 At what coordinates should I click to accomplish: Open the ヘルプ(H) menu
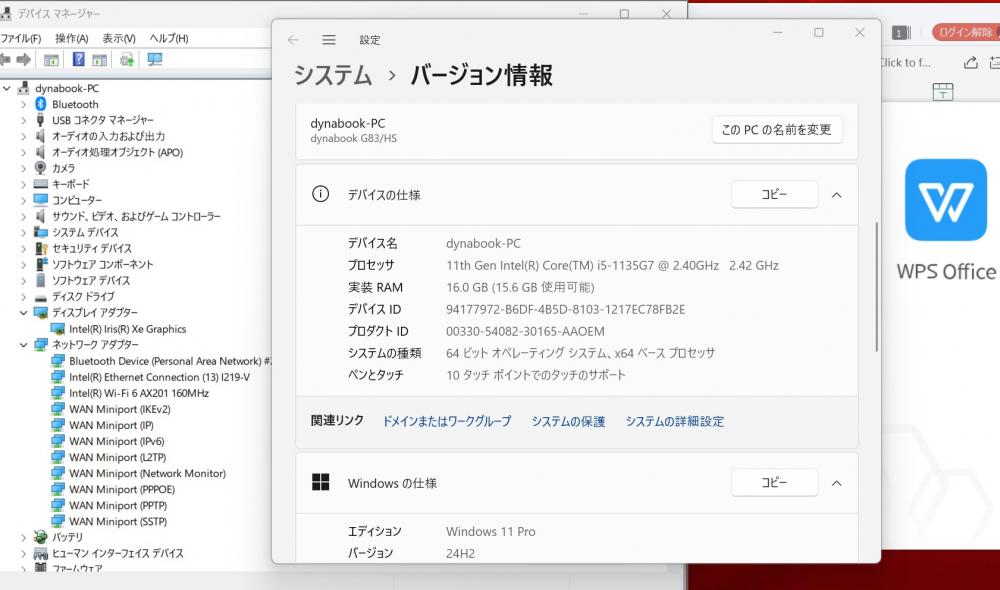click(x=168, y=38)
